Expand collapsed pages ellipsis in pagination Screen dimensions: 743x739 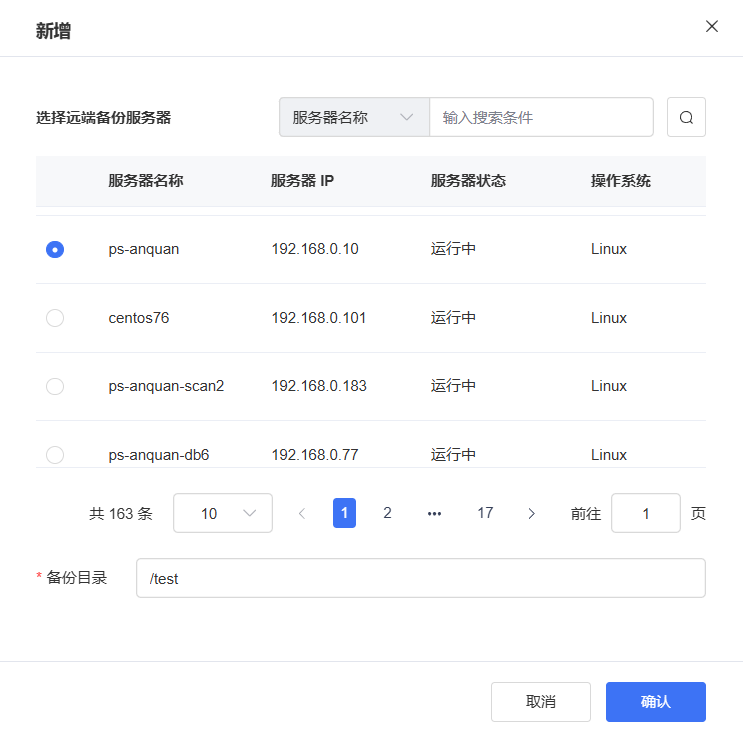tap(434, 513)
